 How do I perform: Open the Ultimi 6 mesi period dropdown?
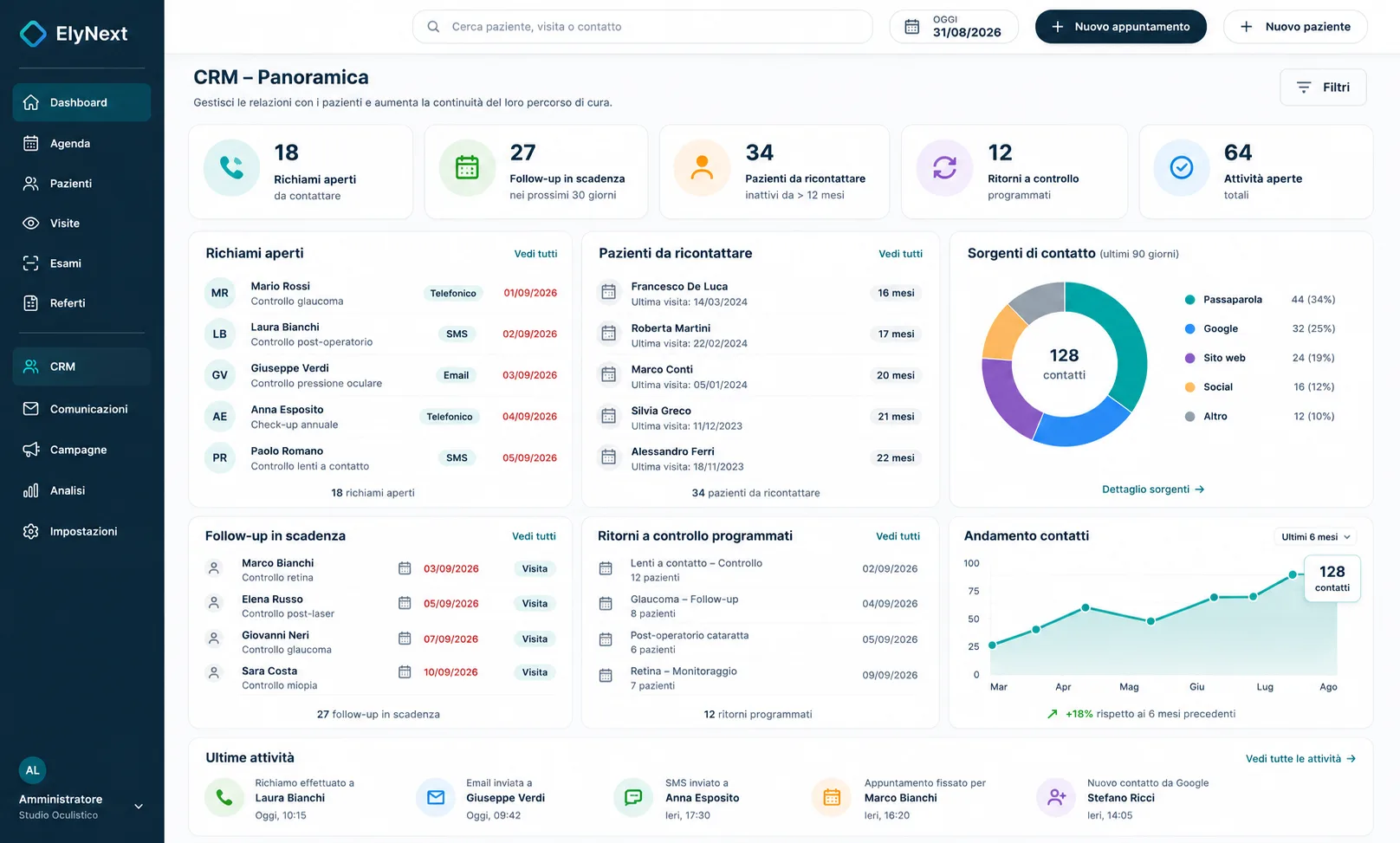click(1315, 537)
